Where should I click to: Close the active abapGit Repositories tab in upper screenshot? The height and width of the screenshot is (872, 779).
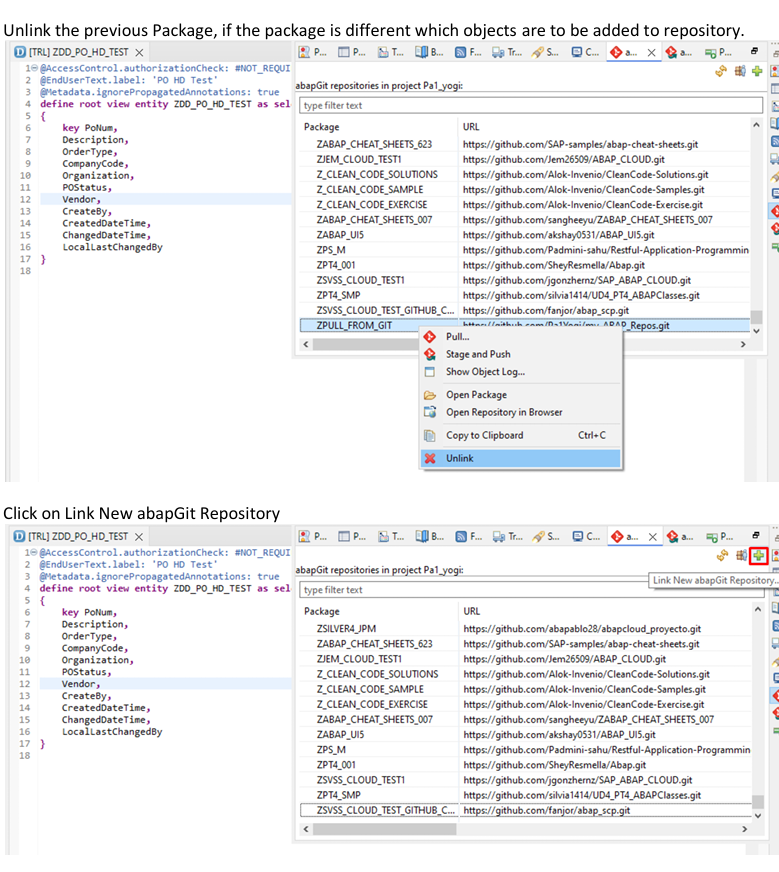click(652, 52)
